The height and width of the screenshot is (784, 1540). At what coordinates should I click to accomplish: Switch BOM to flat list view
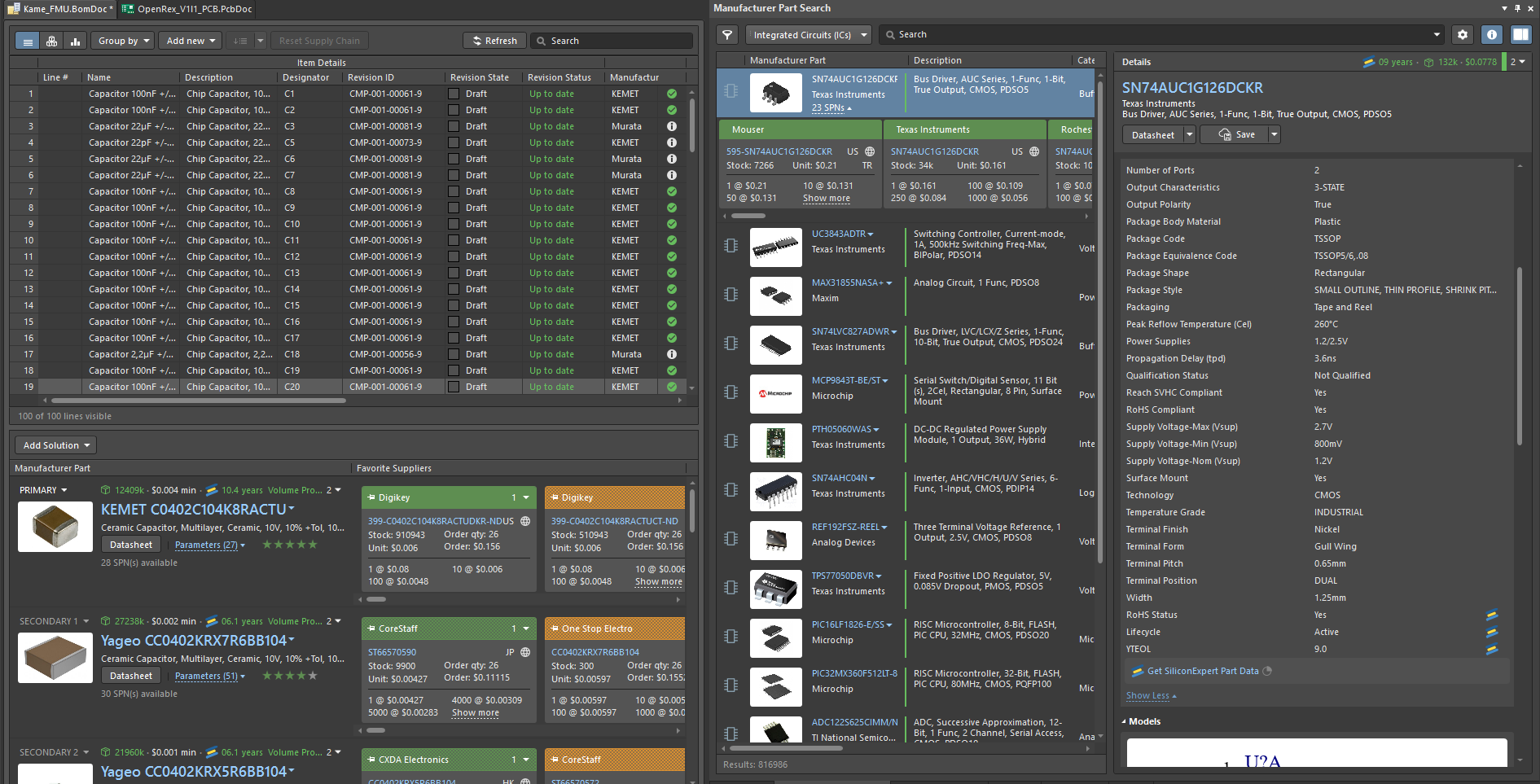click(x=28, y=41)
